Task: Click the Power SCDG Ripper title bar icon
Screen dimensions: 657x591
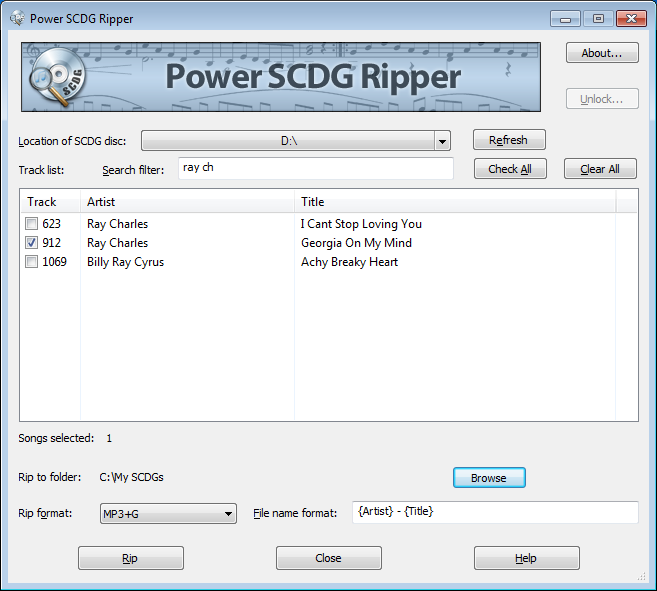Action: pyautogui.click(x=17, y=18)
